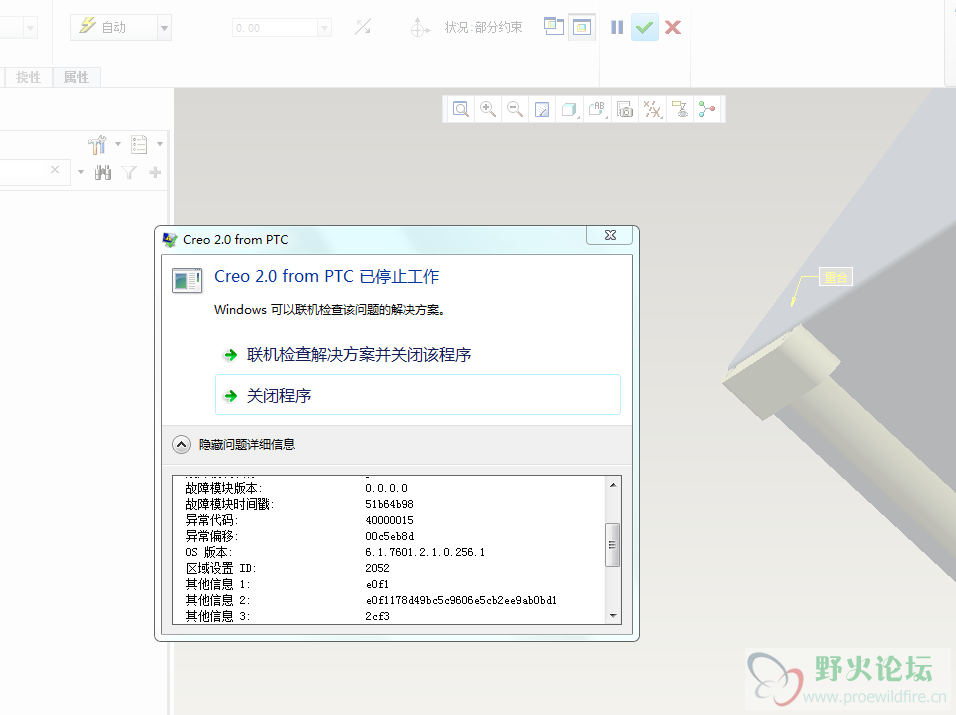This screenshot has width=956, height=715.
Task: Select the 区域设置 ID value 2052
Action: pyautogui.click(x=377, y=568)
